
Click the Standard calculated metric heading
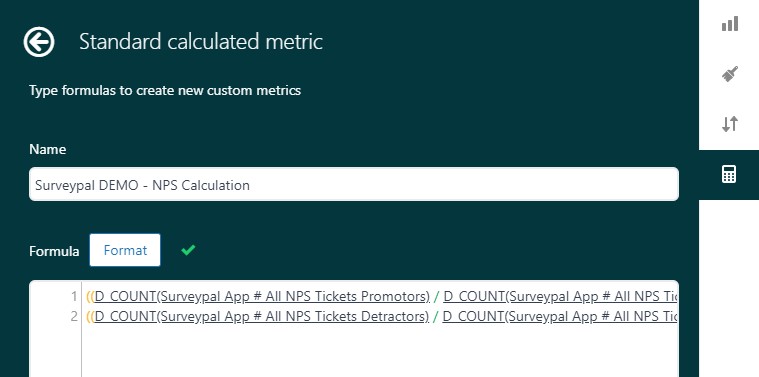point(201,42)
